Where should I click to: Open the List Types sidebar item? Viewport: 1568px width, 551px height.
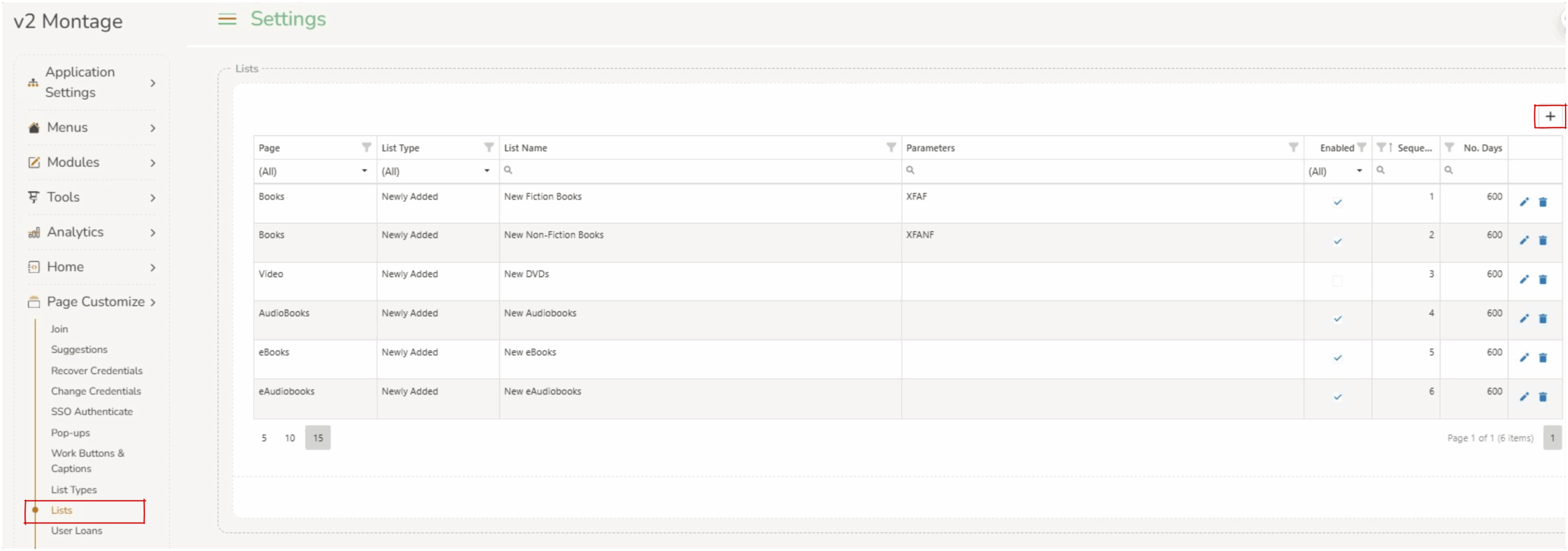pyautogui.click(x=73, y=490)
